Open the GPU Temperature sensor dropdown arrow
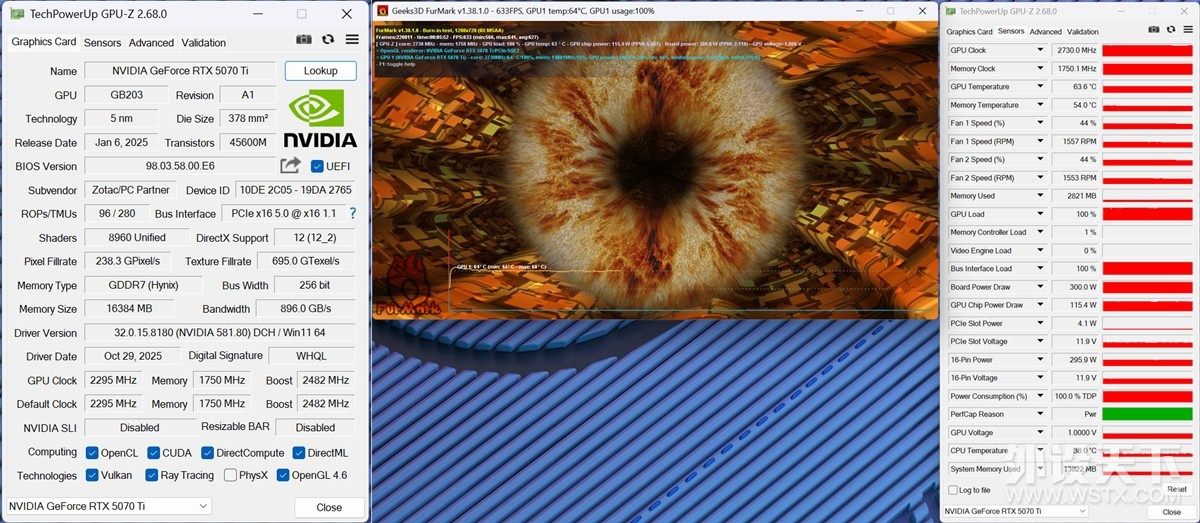 pyautogui.click(x=1040, y=87)
